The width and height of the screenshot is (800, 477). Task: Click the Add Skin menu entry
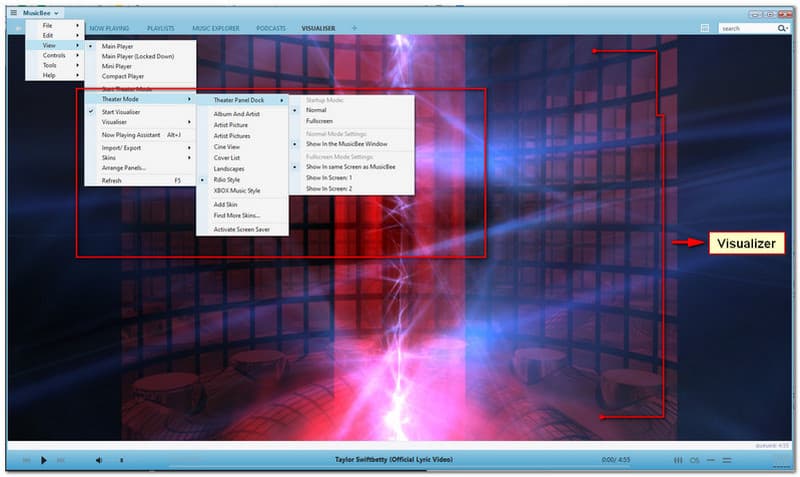pos(242,205)
